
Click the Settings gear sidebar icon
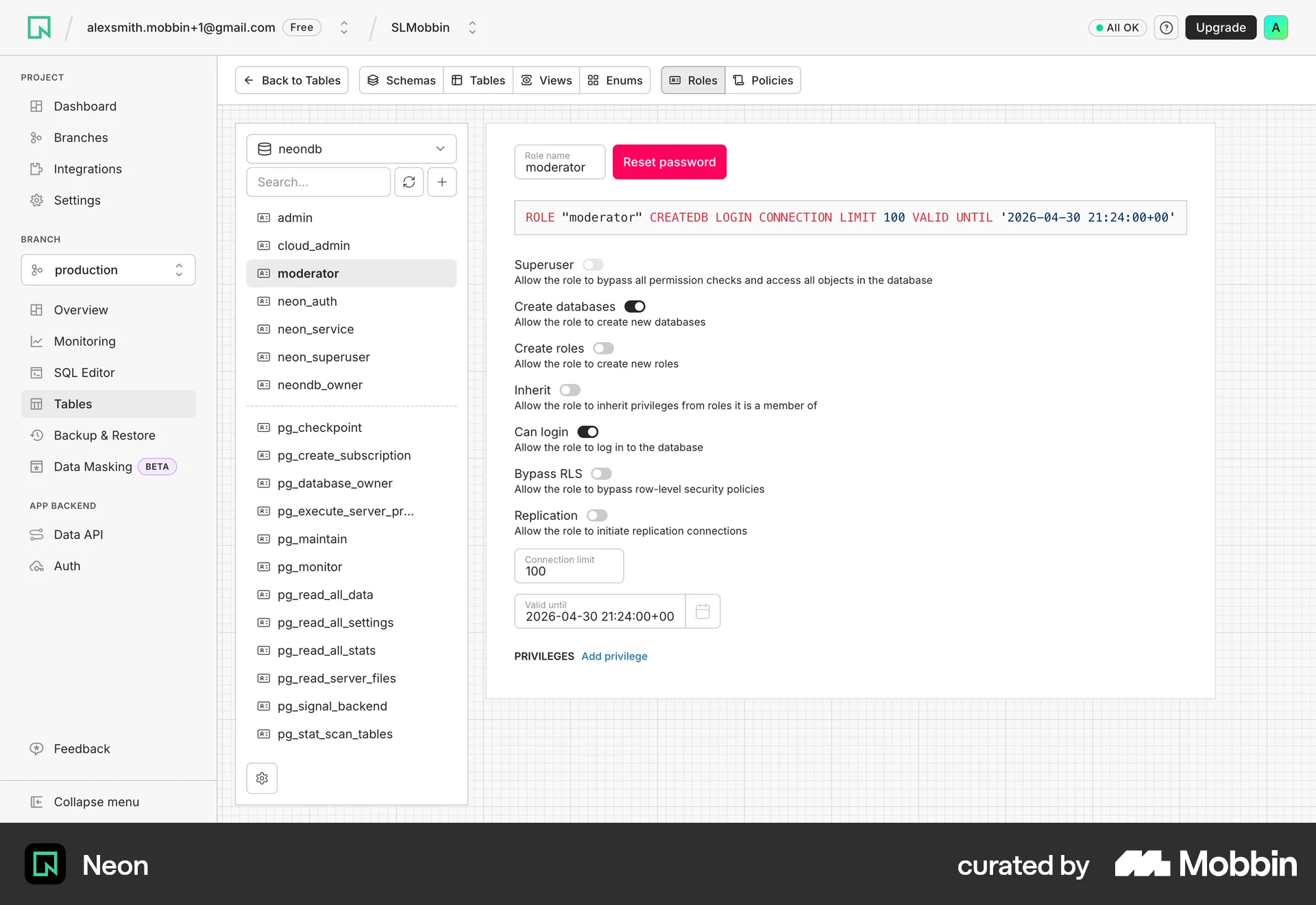point(36,200)
